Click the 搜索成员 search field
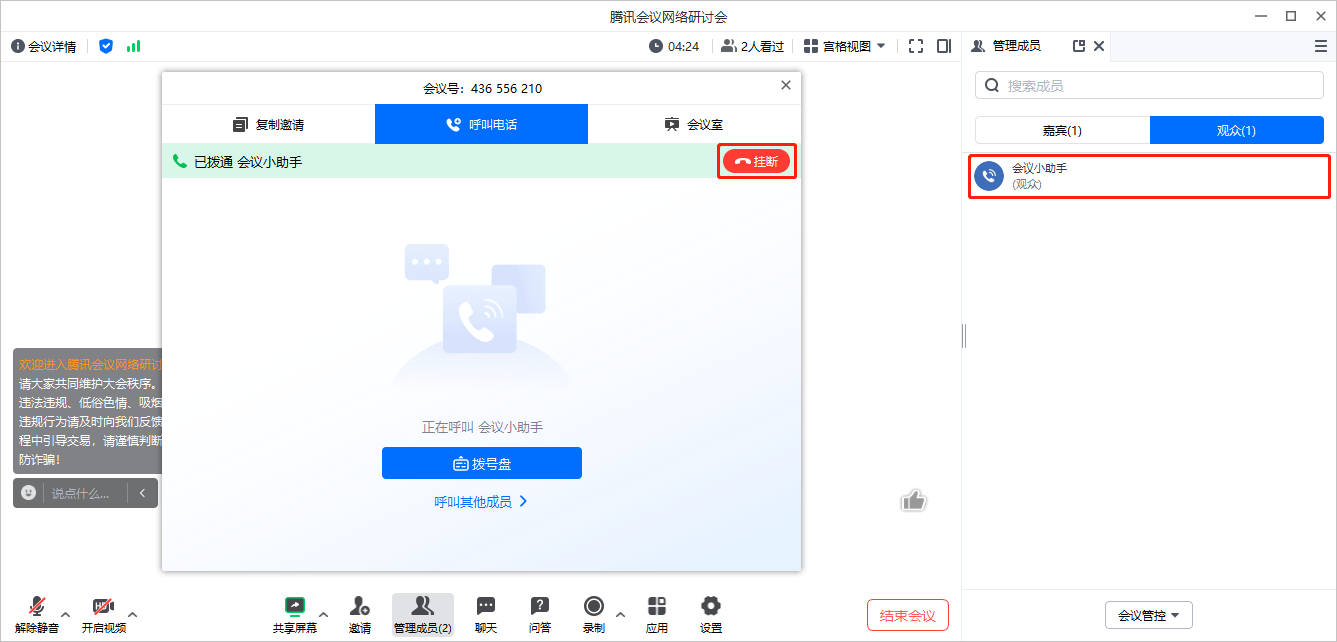This screenshot has height=642, width=1337. 1149,85
